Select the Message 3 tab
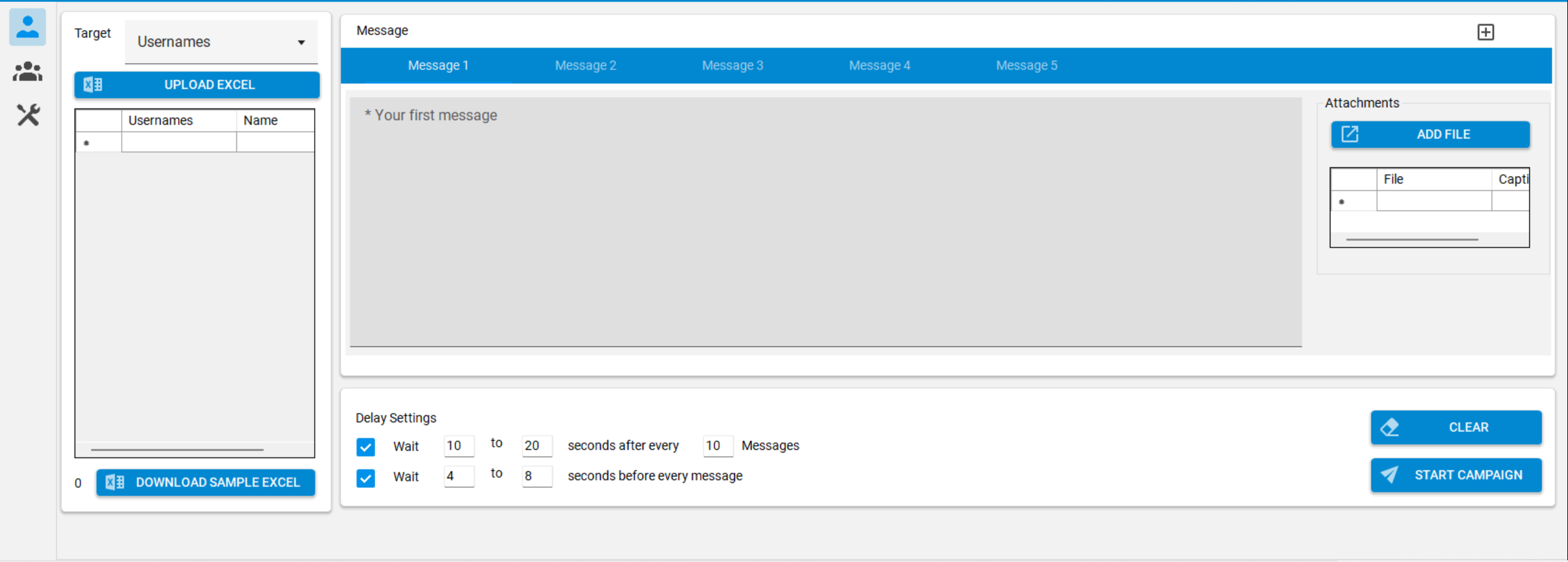 (x=733, y=66)
